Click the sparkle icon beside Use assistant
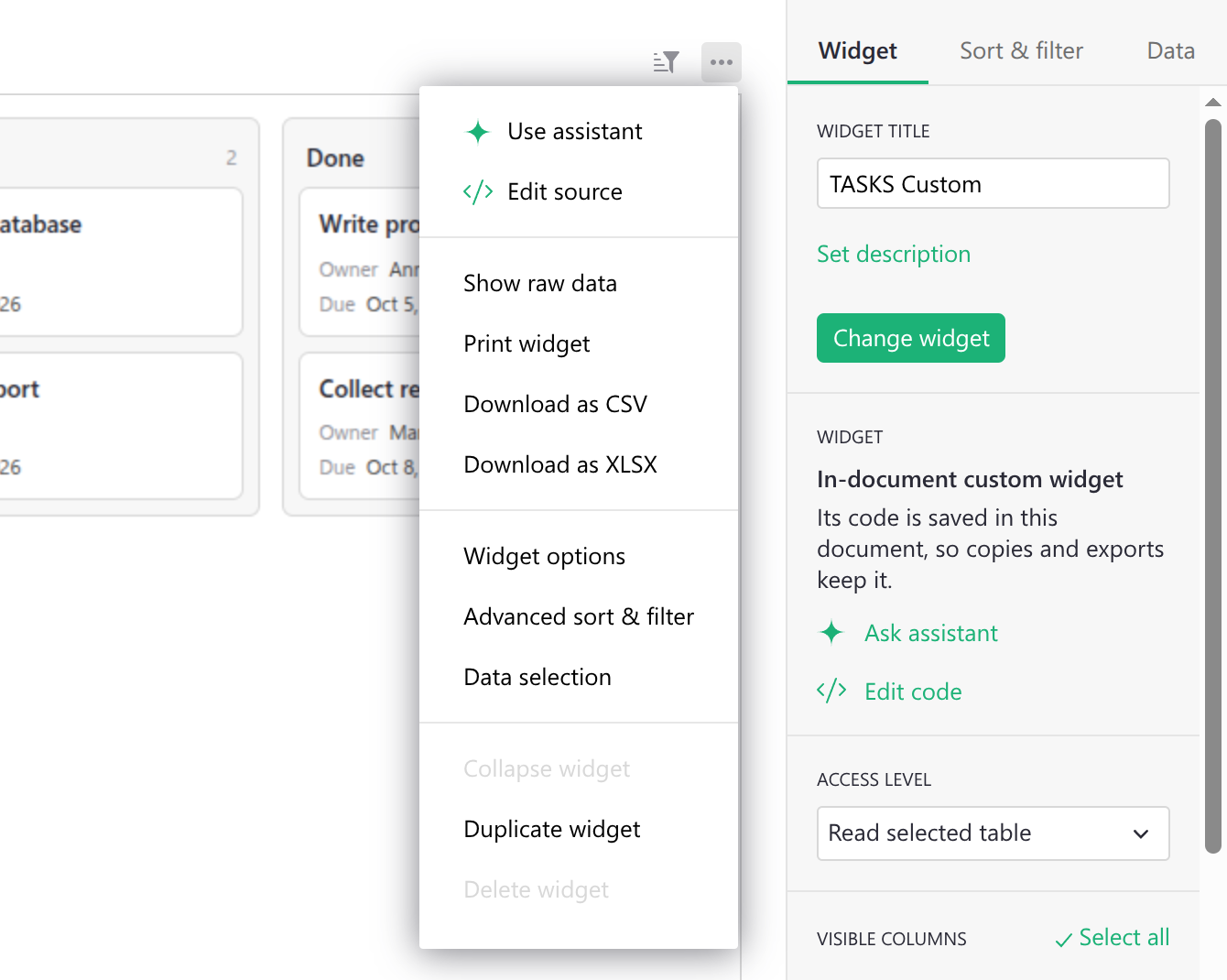This screenshot has height=980, width=1227. (x=478, y=132)
